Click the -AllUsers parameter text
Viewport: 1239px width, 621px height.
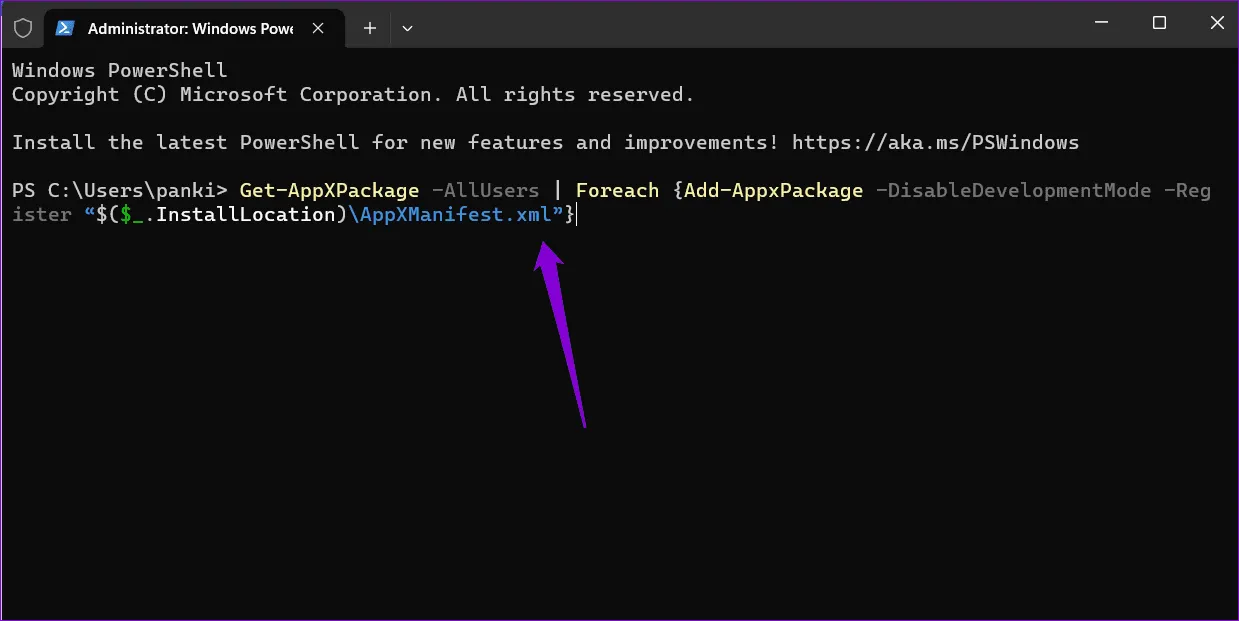pos(485,191)
